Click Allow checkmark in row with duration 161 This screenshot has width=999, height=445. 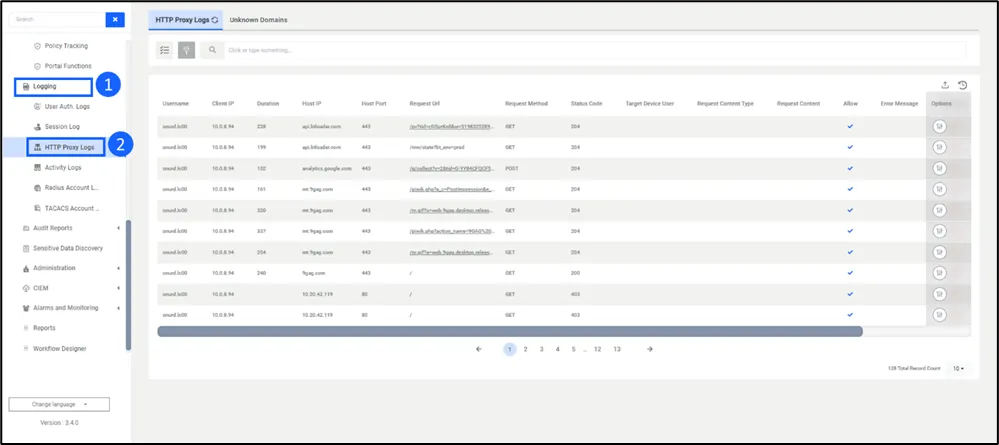click(x=850, y=189)
